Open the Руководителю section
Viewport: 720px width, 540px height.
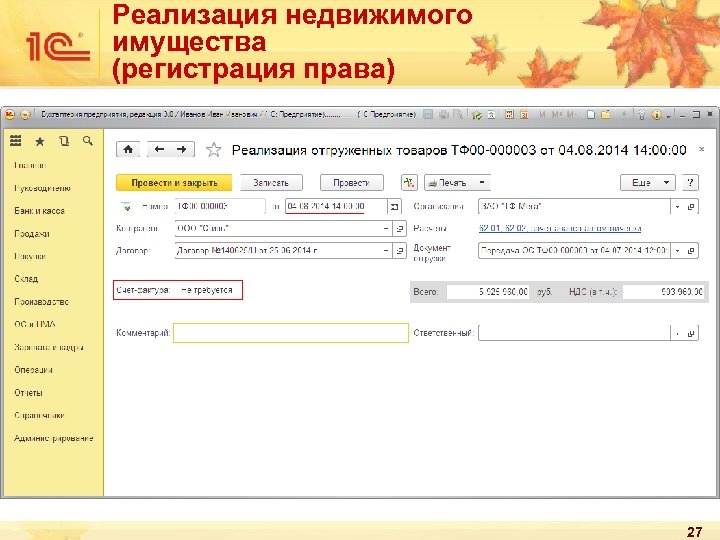click(x=42, y=188)
